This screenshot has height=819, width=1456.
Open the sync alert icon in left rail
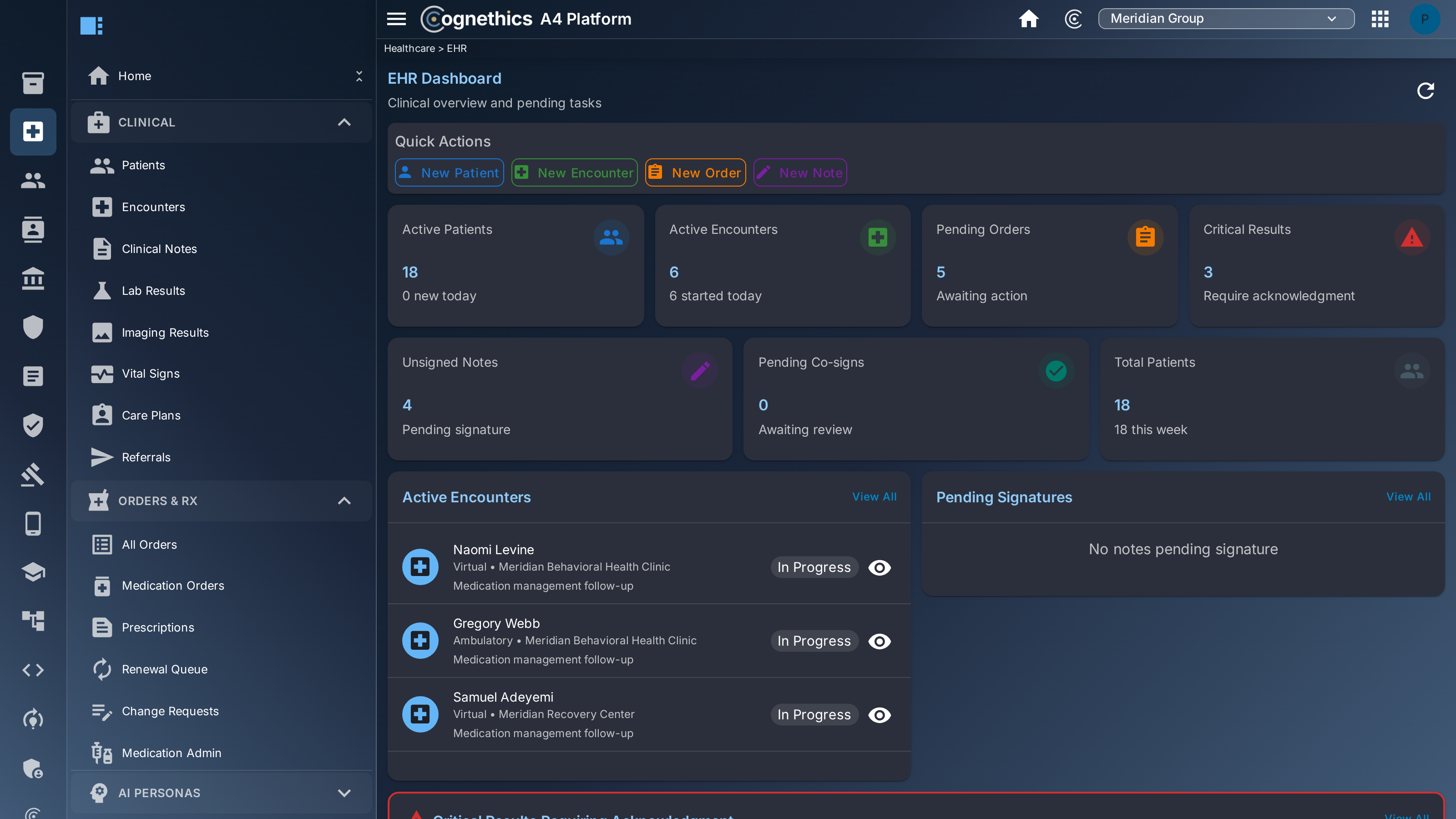(x=33, y=718)
